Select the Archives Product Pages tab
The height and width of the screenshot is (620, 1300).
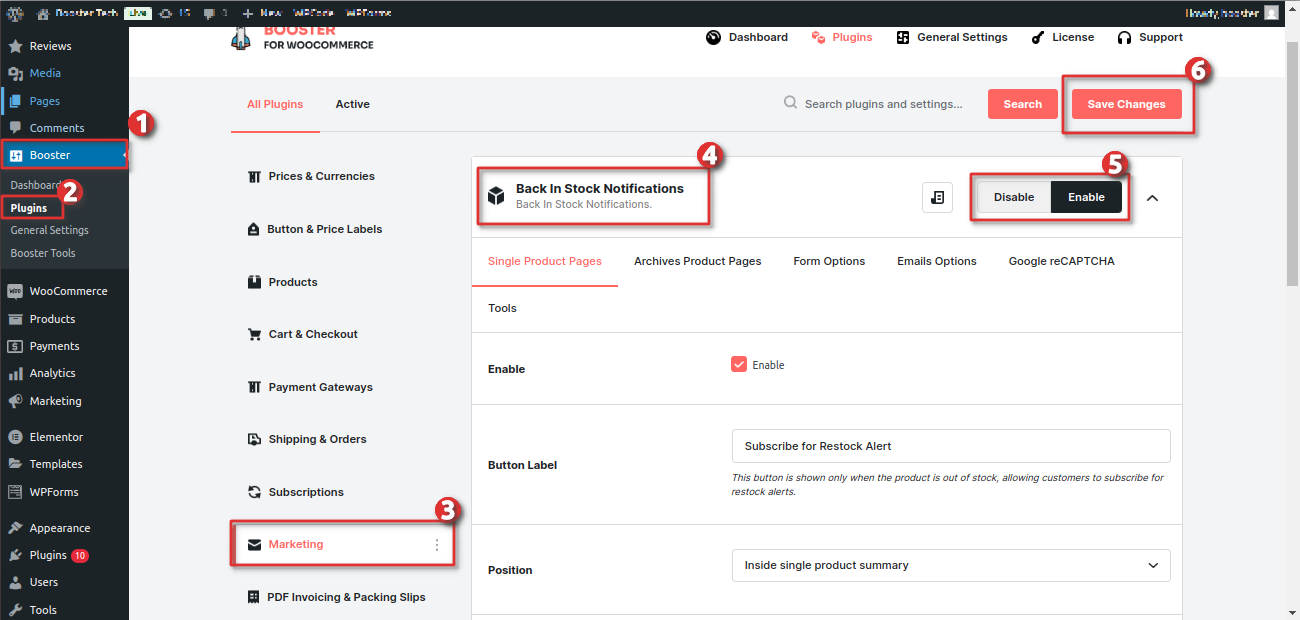698,261
